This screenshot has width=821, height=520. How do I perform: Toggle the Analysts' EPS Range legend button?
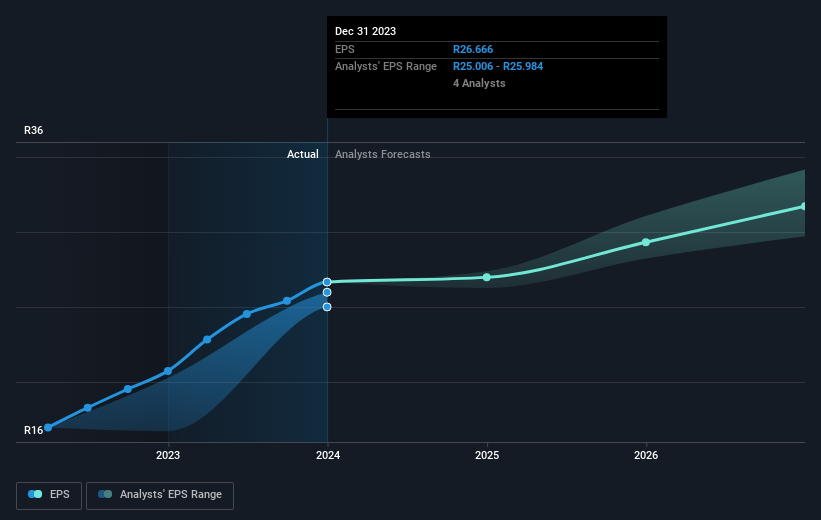160,495
